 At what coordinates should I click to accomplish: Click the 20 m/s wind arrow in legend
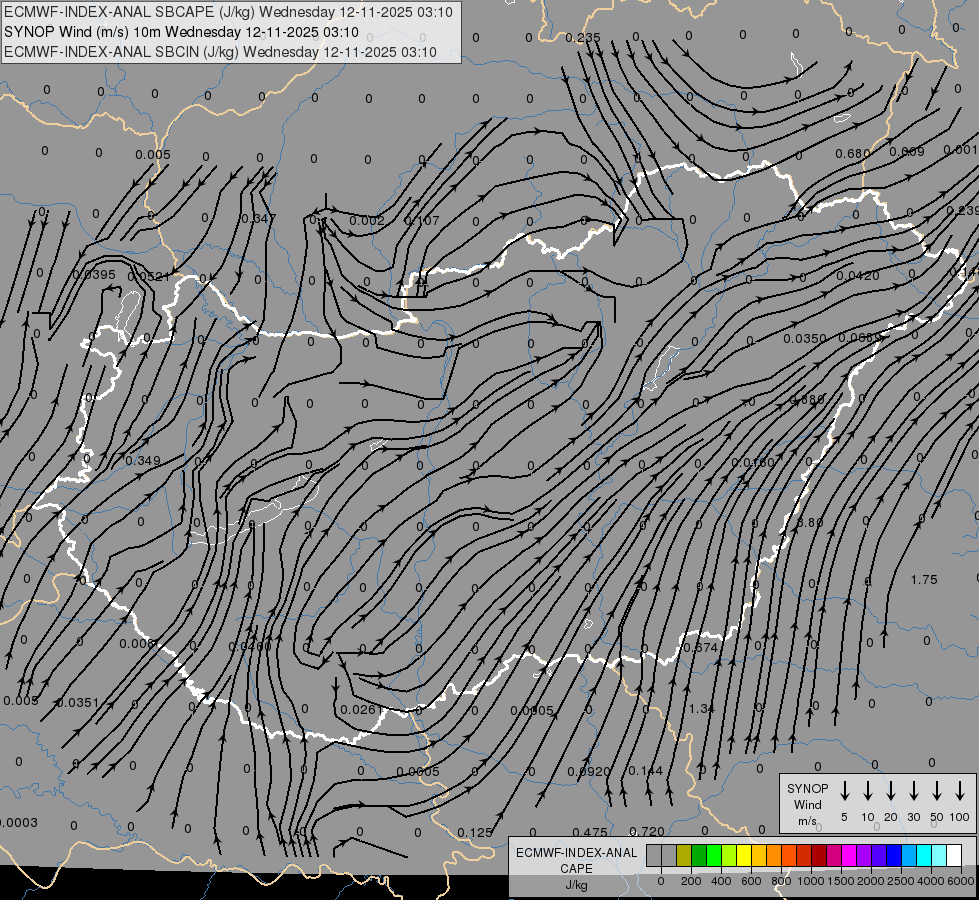(x=890, y=791)
